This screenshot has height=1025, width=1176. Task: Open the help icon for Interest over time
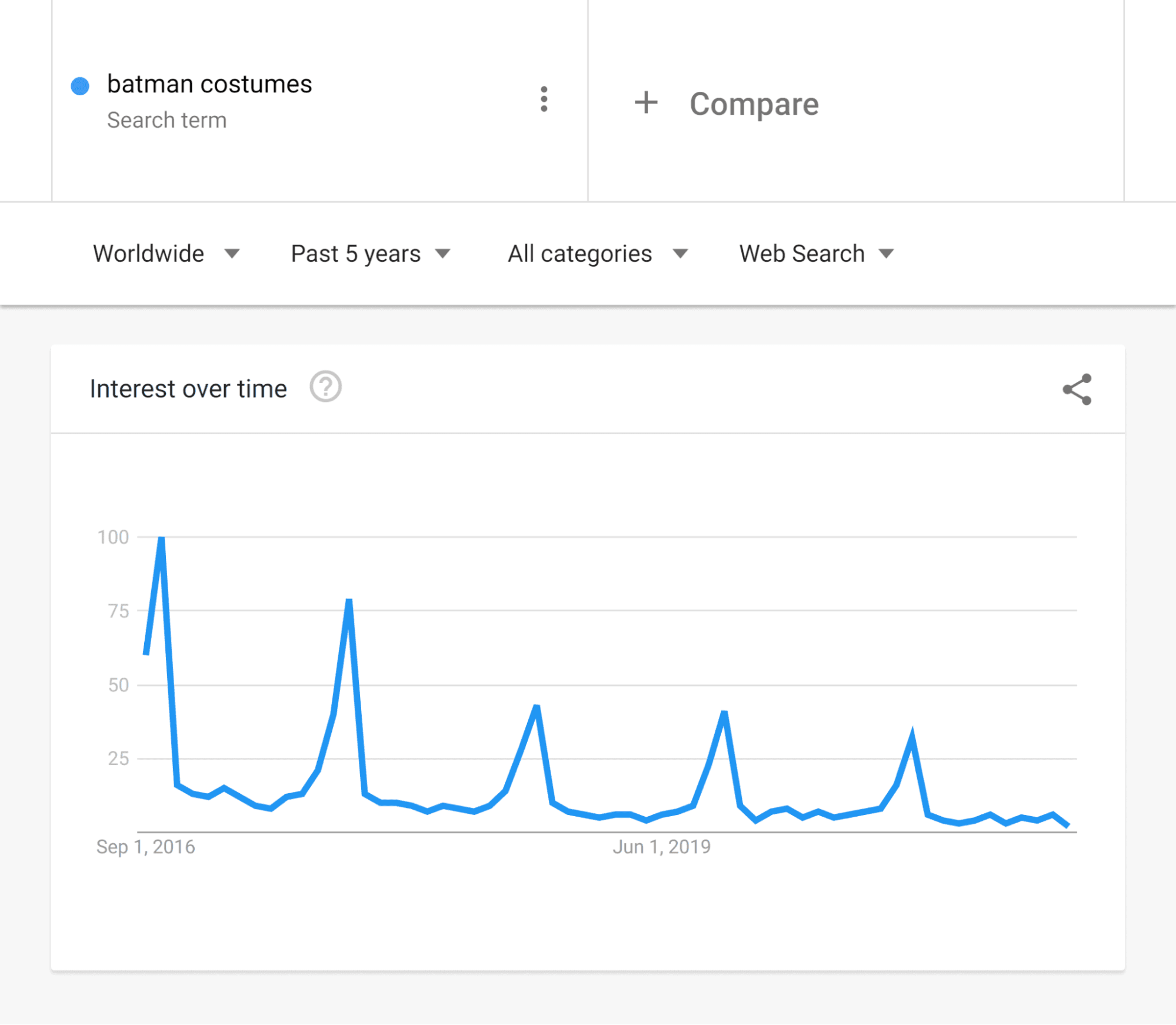[325, 387]
